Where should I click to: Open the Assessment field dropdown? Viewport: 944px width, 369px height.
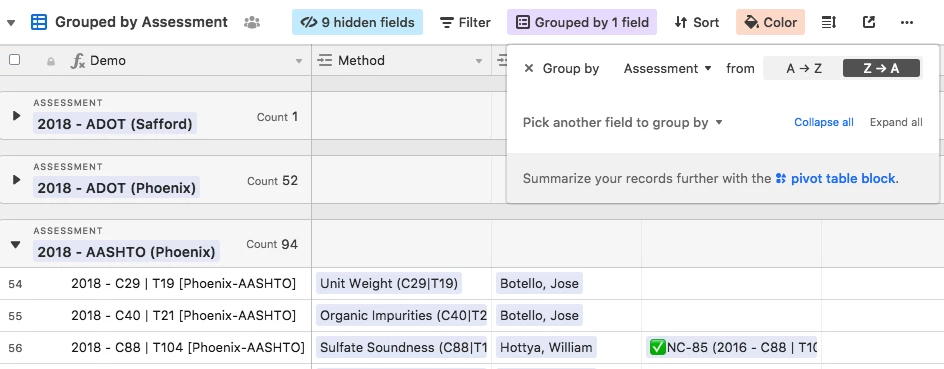point(668,68)
